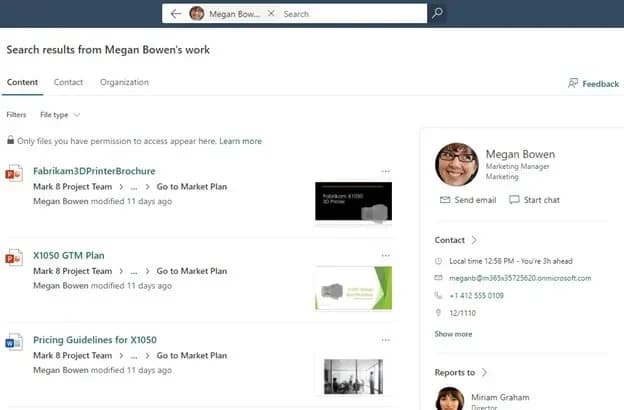Click the Reports to heading

[455, 373]
